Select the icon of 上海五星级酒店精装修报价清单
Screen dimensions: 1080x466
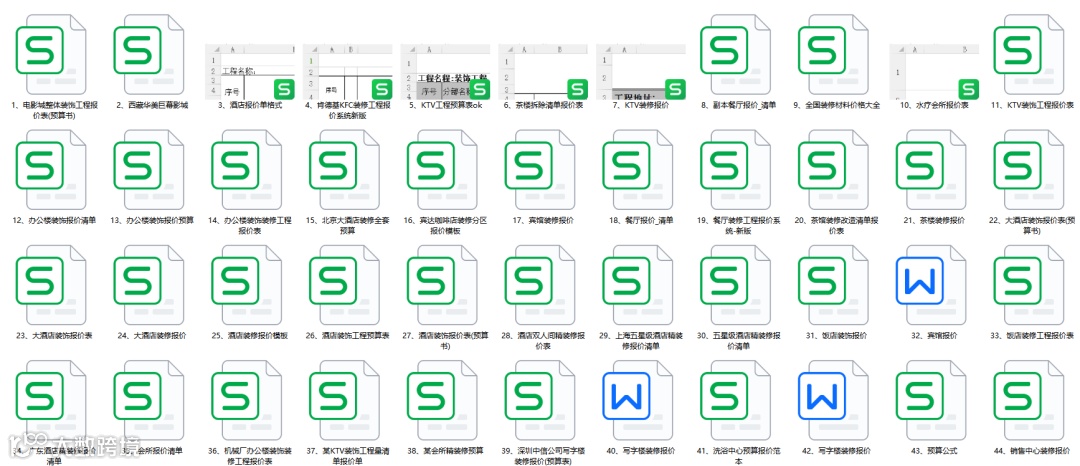[638, 286]
